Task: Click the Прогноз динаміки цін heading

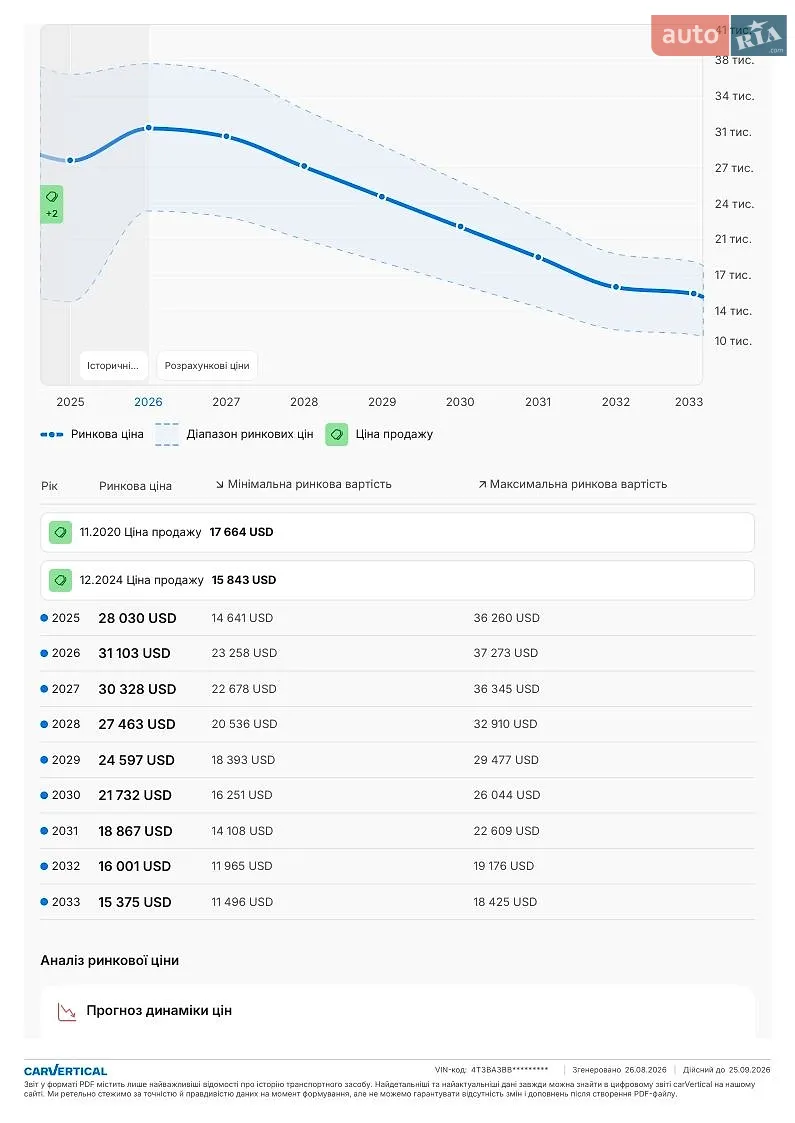Action: [159, 1011]
